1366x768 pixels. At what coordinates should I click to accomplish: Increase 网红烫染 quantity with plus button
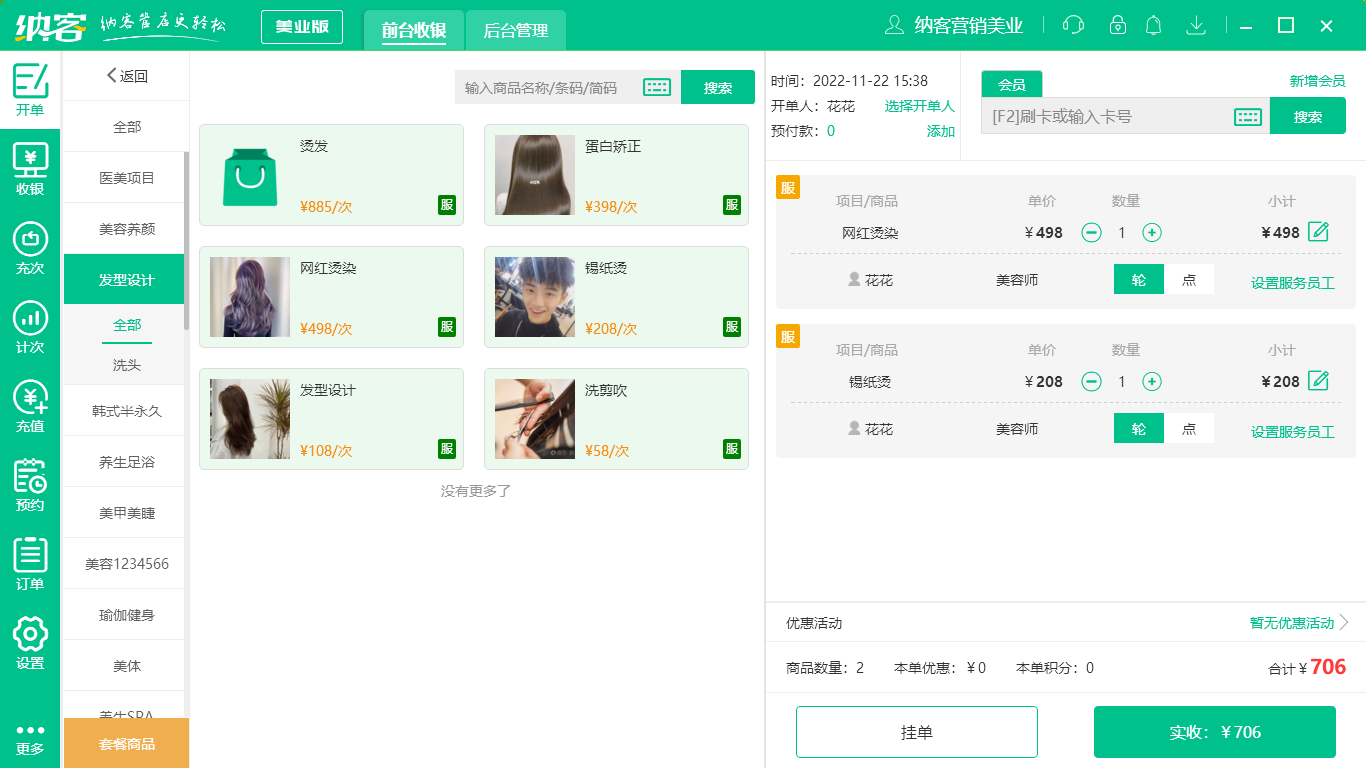coord(1153,232)
